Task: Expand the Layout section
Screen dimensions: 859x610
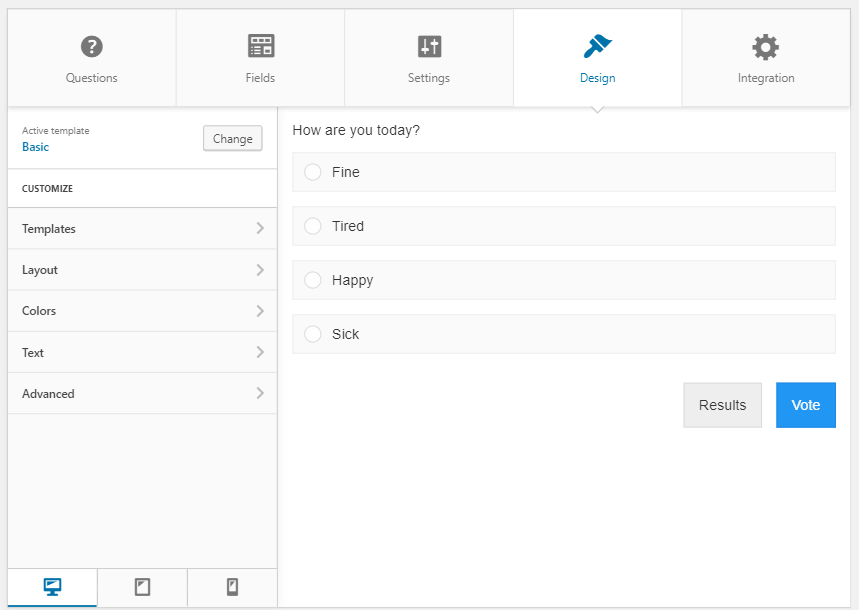Action: [x=142, y=270]
